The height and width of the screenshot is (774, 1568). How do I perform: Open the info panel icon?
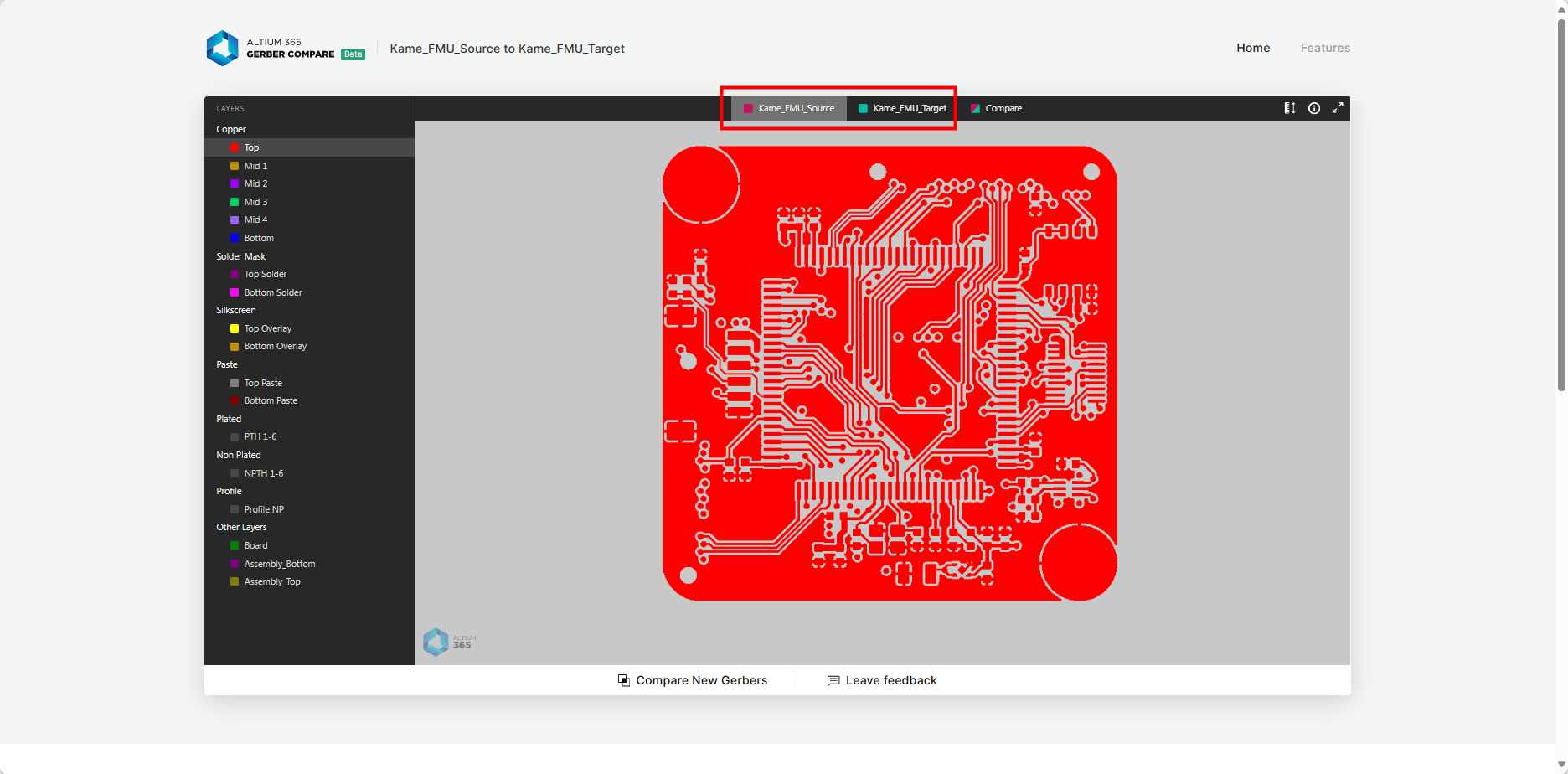pos(1314,108)
